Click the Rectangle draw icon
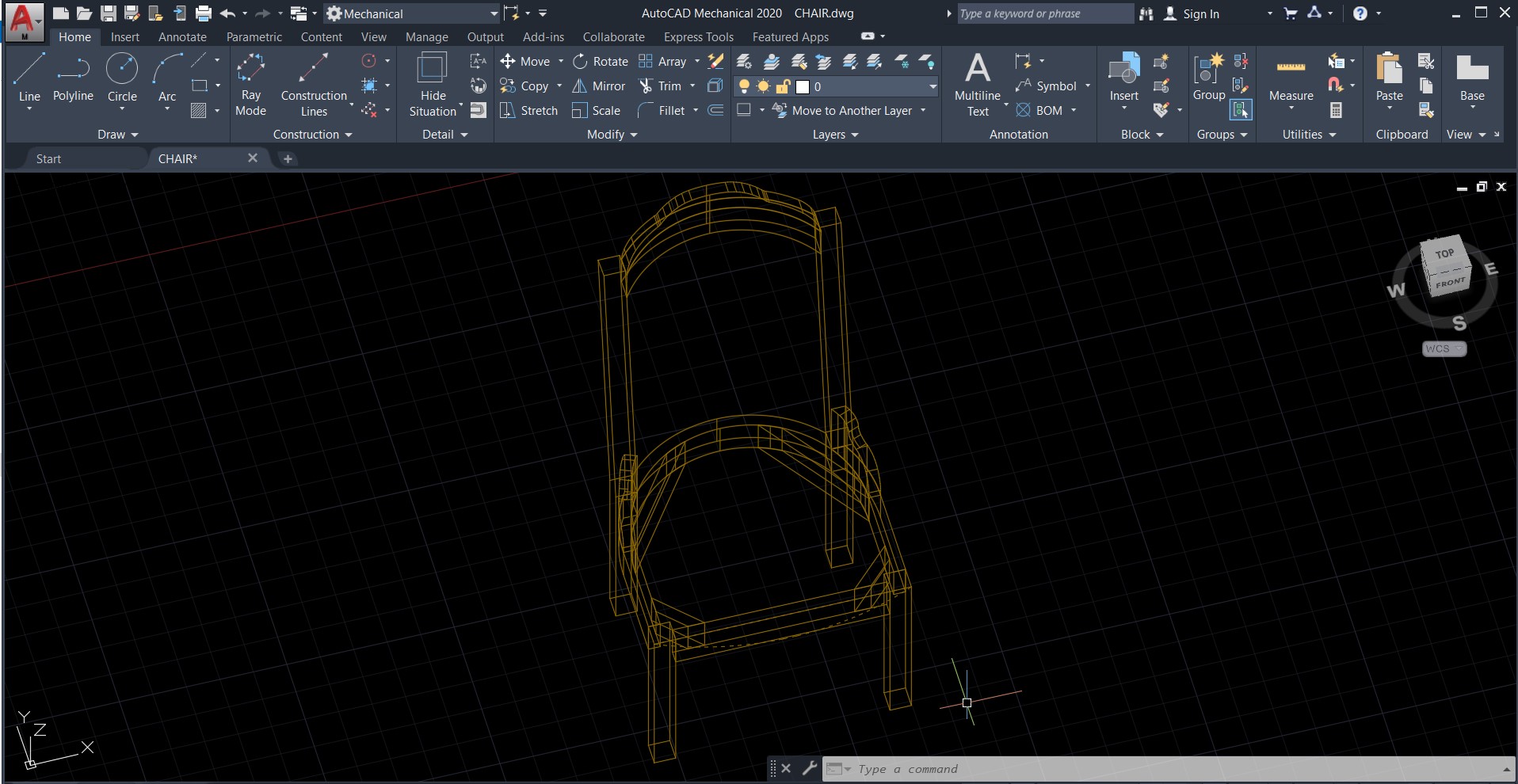This screenshot has width=1518, height=784. click(200, 86)
